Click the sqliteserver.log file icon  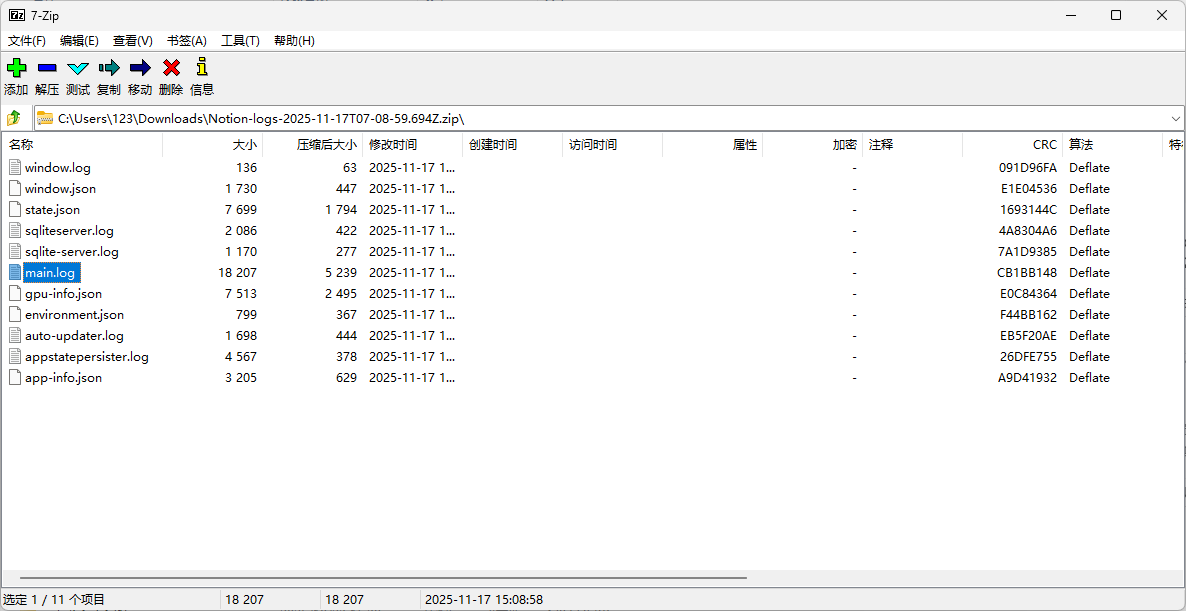[15, 231]
